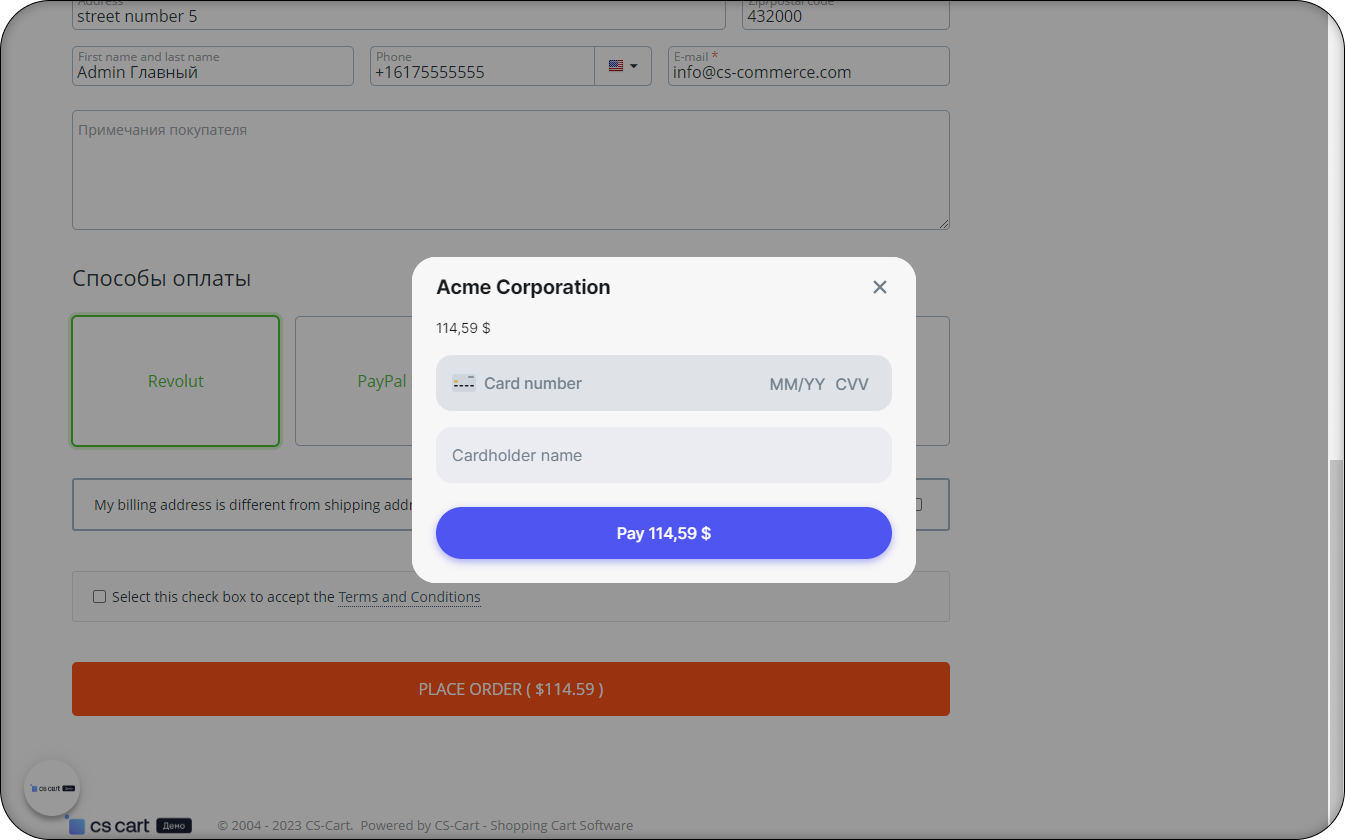
Task: Click the PLACE ORDER ( $114.59 ) button
Action: click(511, 689)
